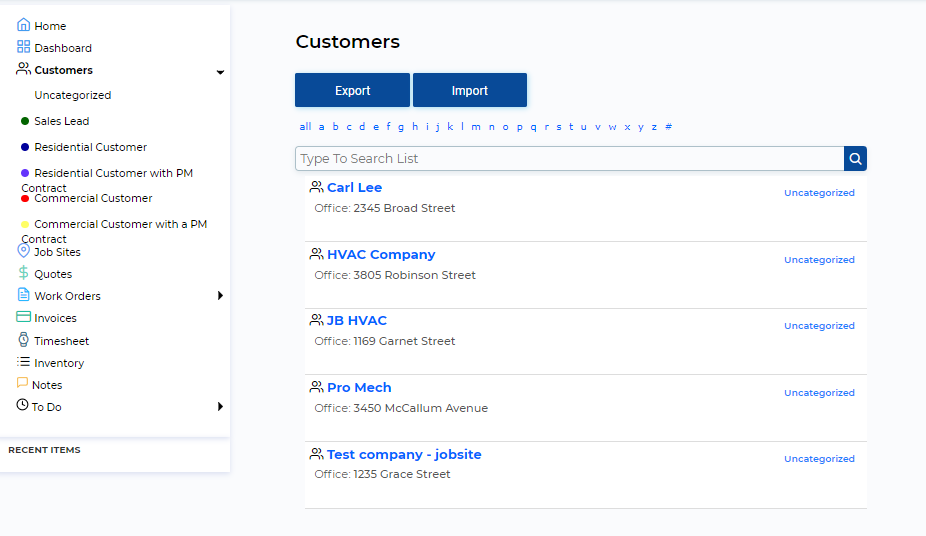Viewport: 926px width, 536px height.
Task: Click address 'Office: 3450 McCallum Avenue'
Action: point(401,408)
